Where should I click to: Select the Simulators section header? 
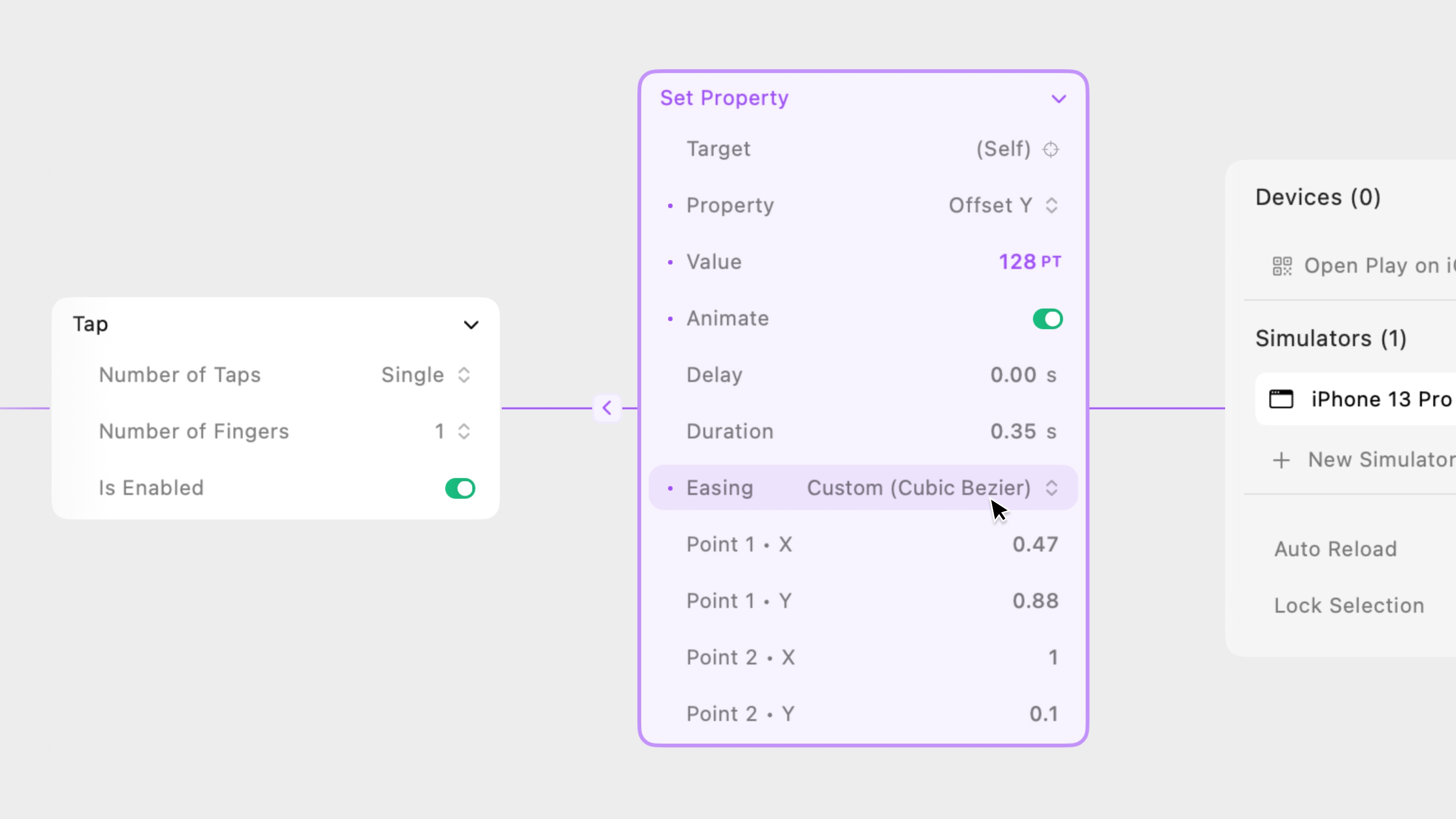coord(1330,338)
